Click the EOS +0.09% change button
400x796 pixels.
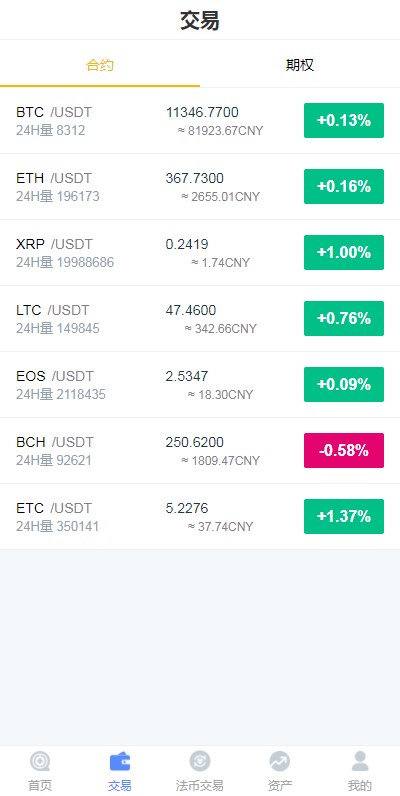344,384
